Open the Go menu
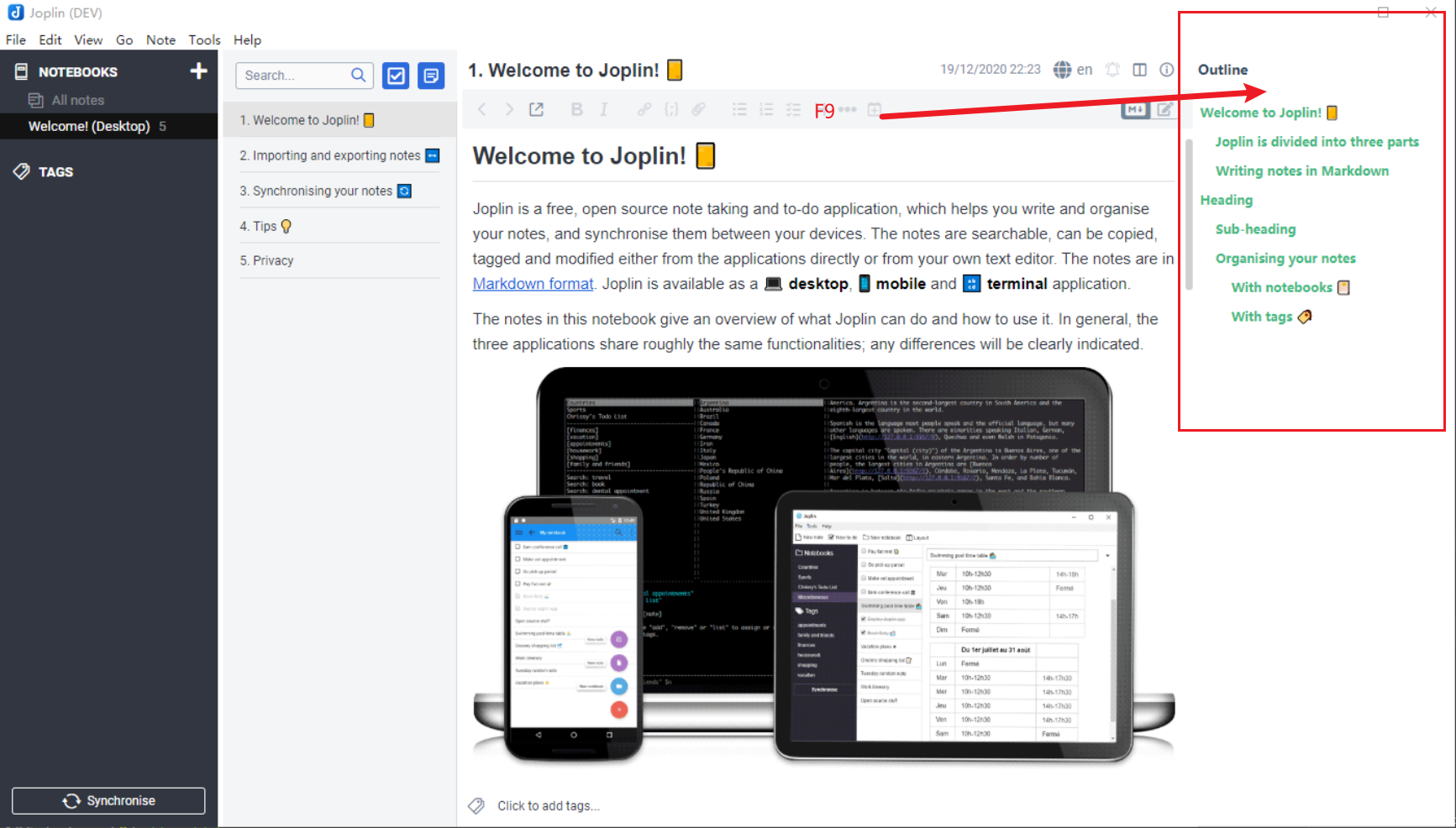Image resolution: width=1456 pixels, height=828 pixels. point(124,39)
